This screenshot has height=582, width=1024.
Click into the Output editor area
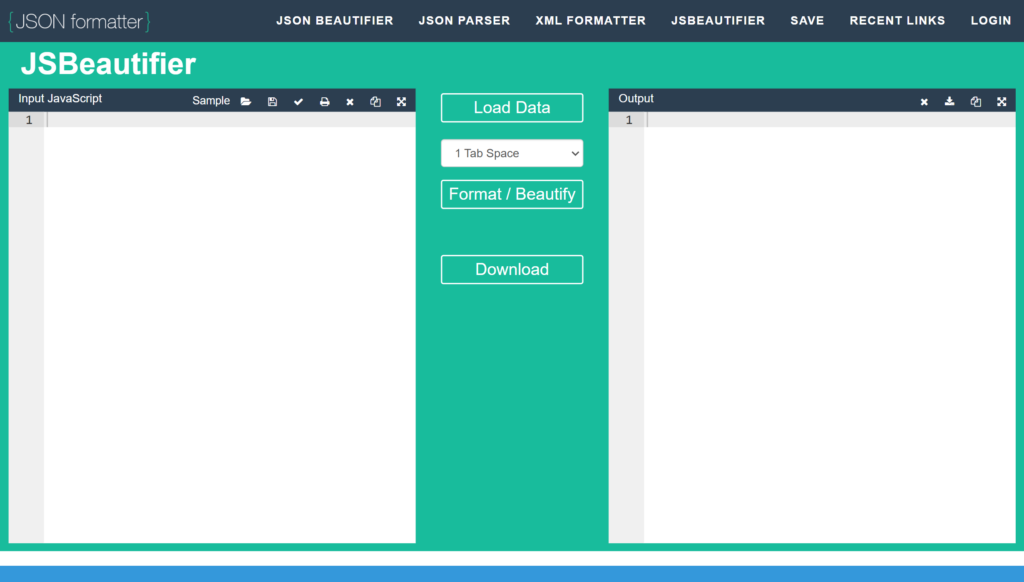829,327
